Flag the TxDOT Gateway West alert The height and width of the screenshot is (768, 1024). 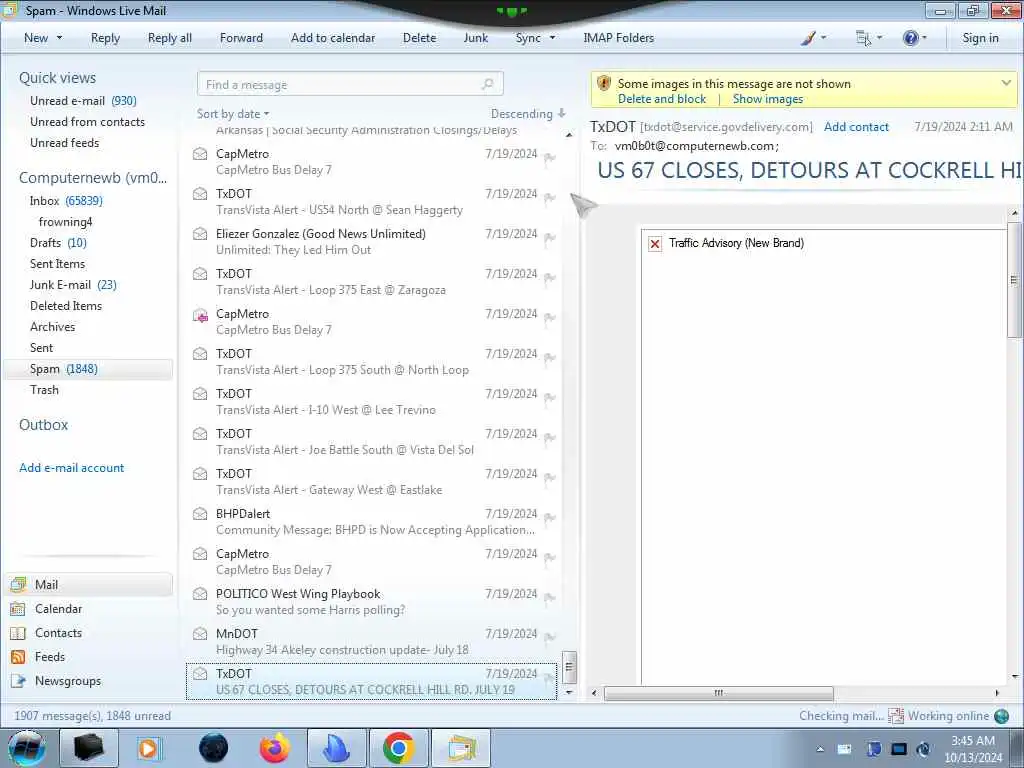coord(550,477)
